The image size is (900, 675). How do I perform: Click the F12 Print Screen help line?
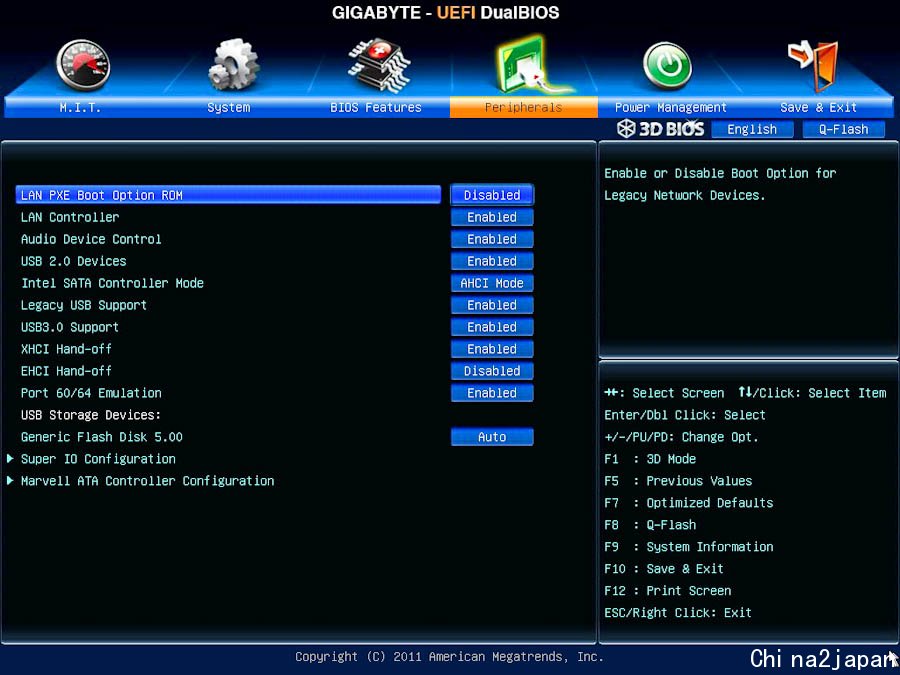pyautogui.click(x=668, y=591)
